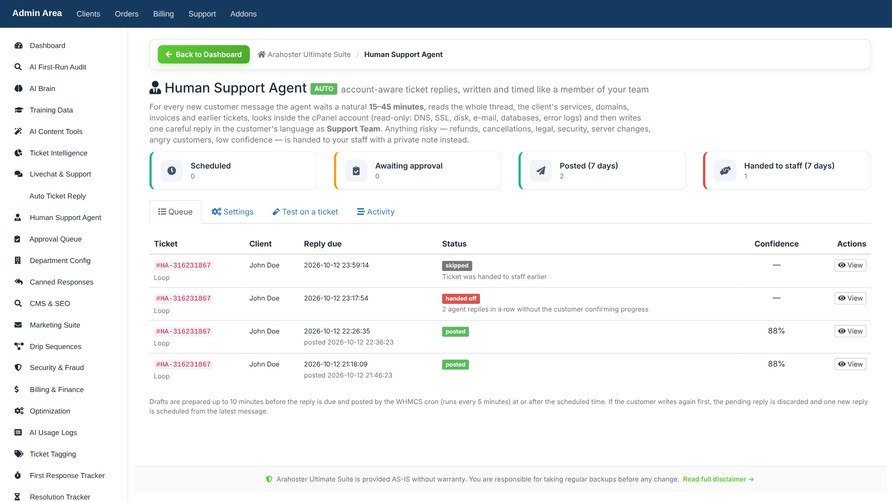Viewport: 892px width, 502px height.
Task: Click the red handed off status badge
Action: click(x=461, y=299)
